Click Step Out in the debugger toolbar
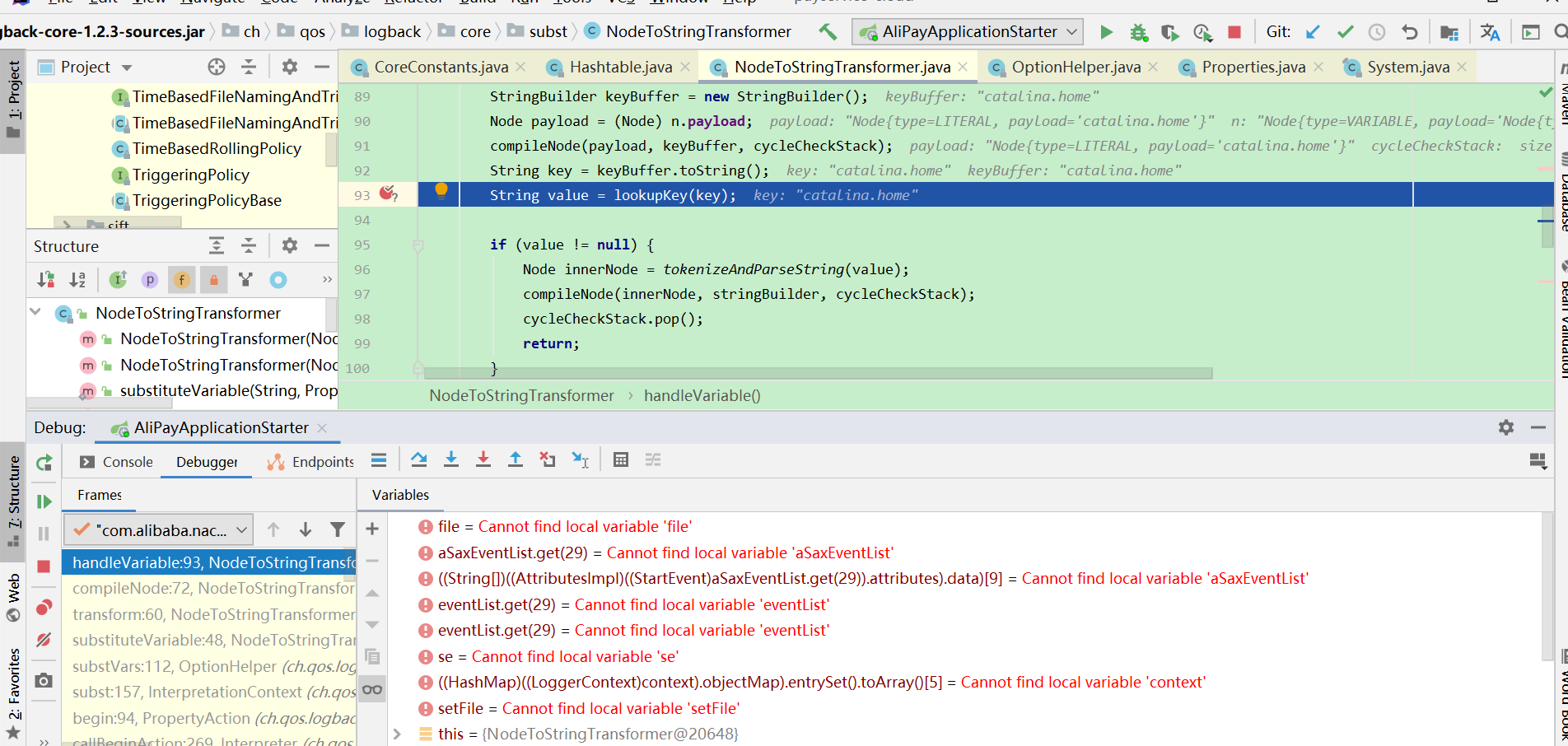This screenshot has width=1568, height=746. coord(515,459)
